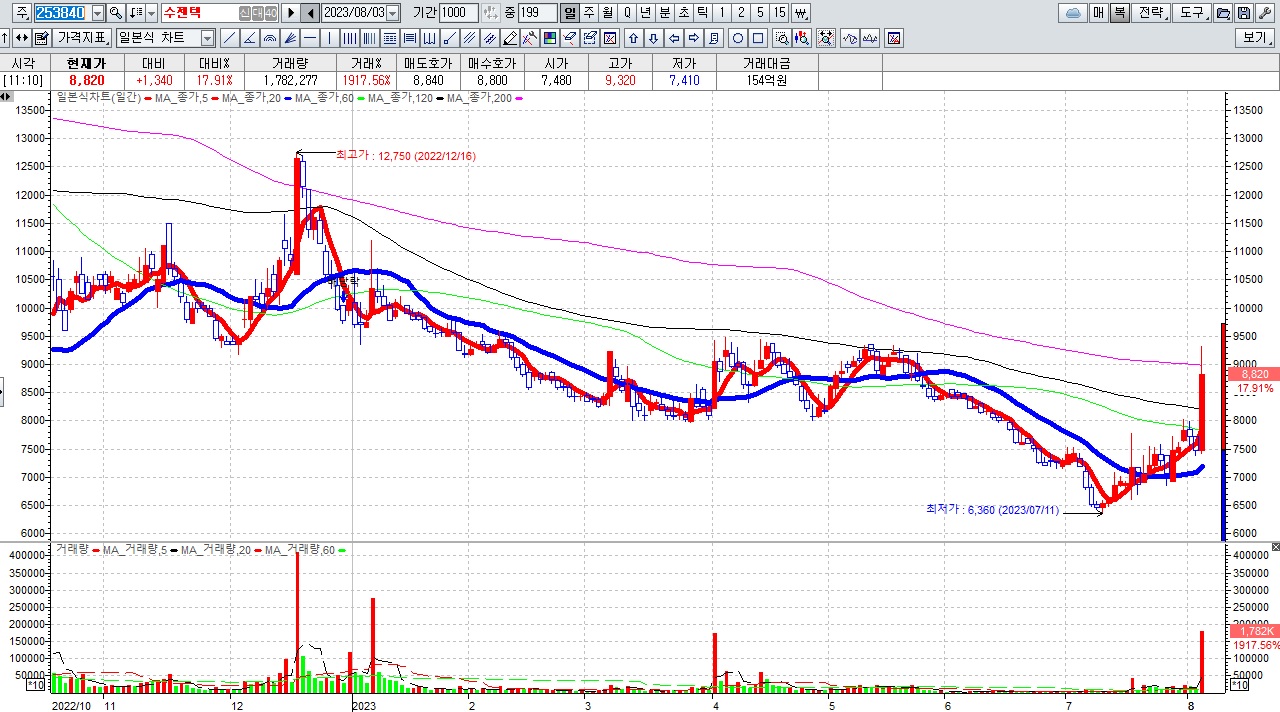
Task: Toggle the 년 (yearly) period button
Action: click(646, 13)
